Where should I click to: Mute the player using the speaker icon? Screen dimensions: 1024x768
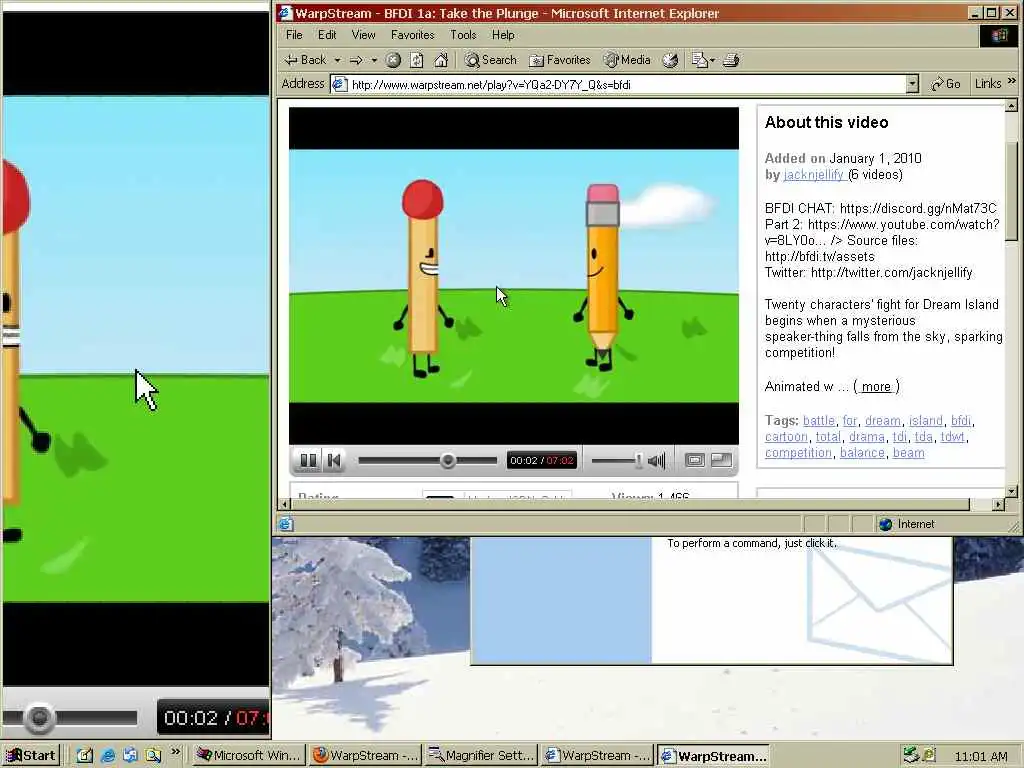(x=657, y=460)
